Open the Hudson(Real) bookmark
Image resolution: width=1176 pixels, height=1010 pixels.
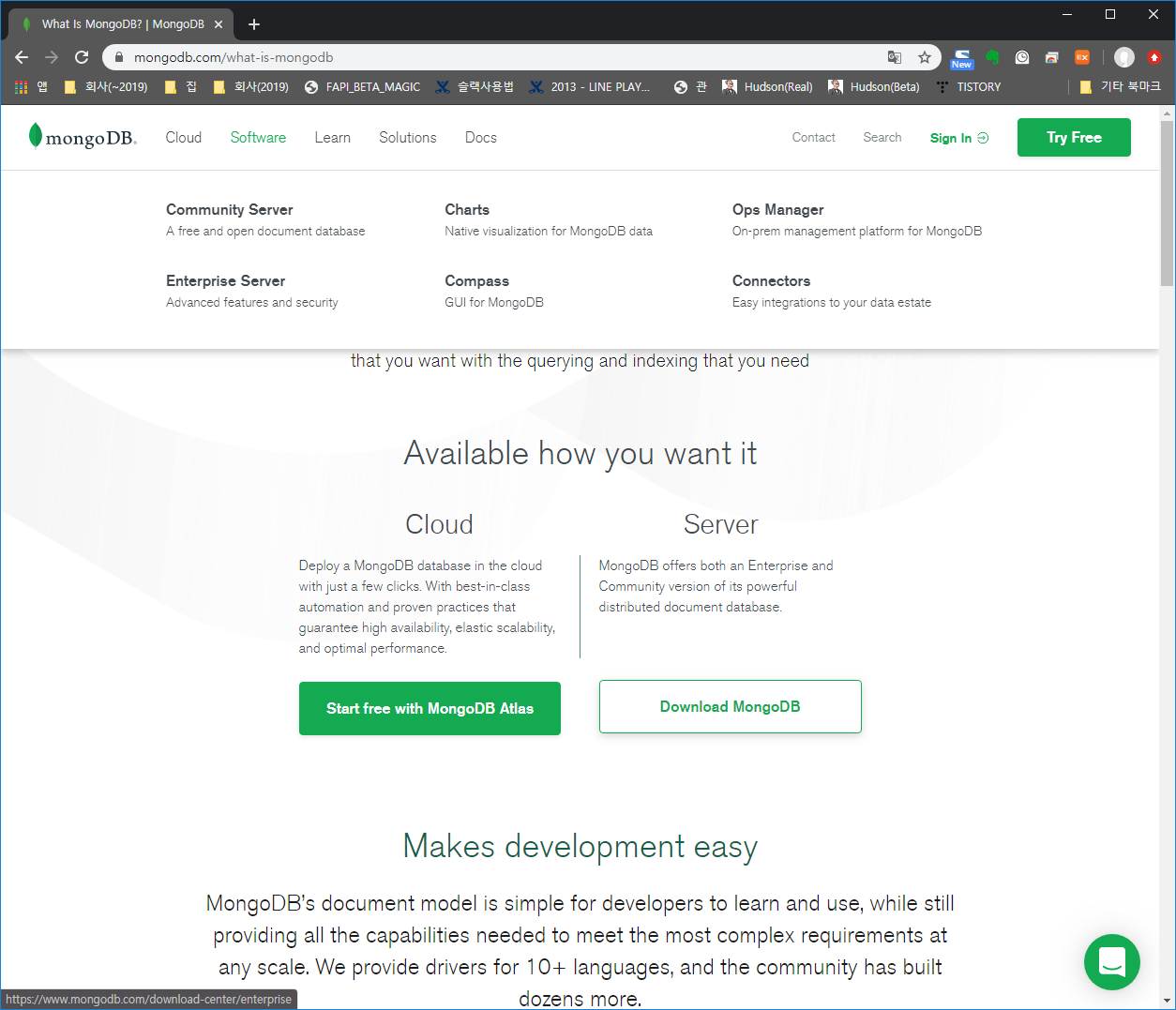click(767, 87)
